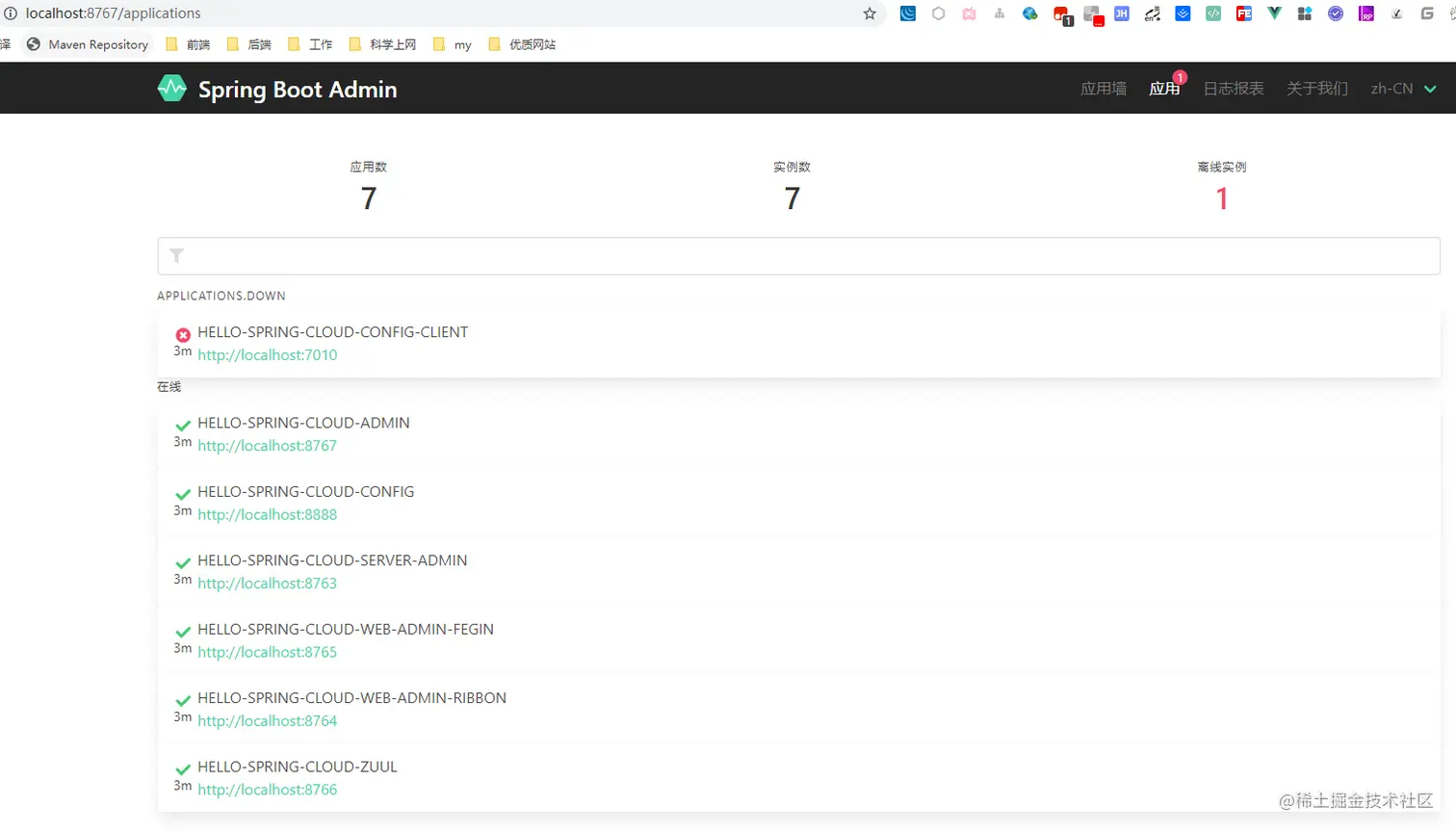Image resolution: width=1456 pixels, height=833 pixels.
Task: Open the 前端 bookmark folder
Action: 188,44
